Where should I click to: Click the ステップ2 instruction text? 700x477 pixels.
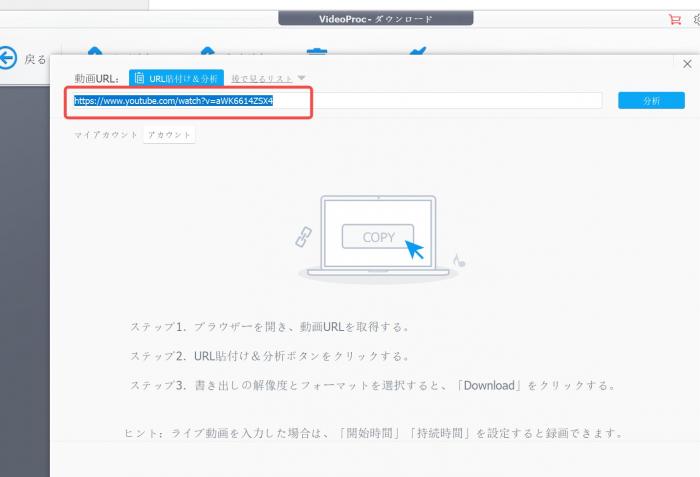[x=270, y=356]
